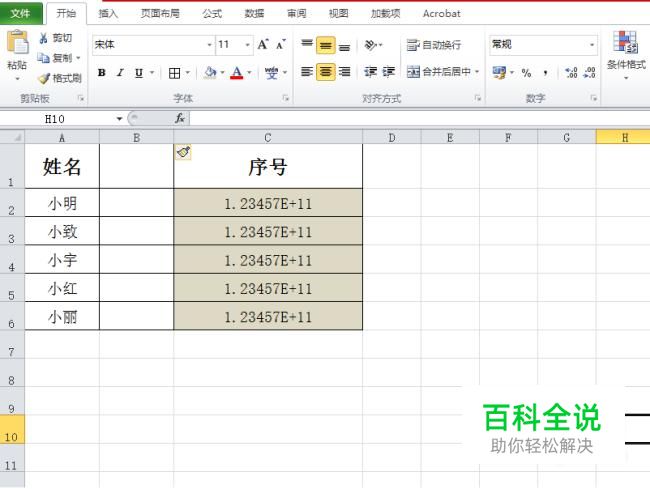Screen dimensions: 650x489
Task: Switch to 插入 Insert tab
Action: [x=108, y=13]
